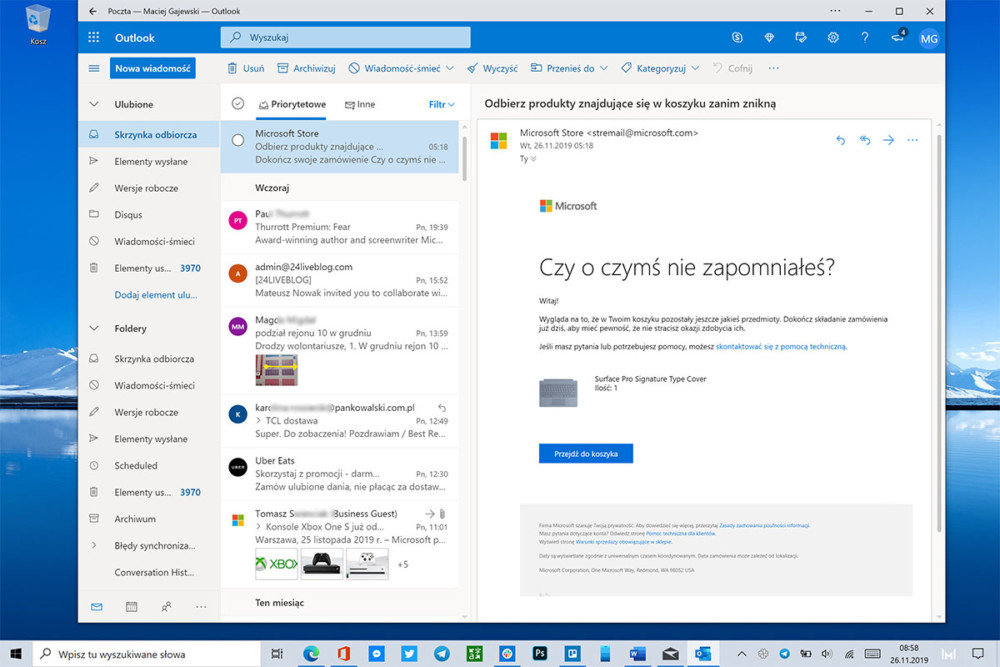1000x667 pixels.
Task: Tick the Microsoft Store message selection circle
Action: coord(238,140)
